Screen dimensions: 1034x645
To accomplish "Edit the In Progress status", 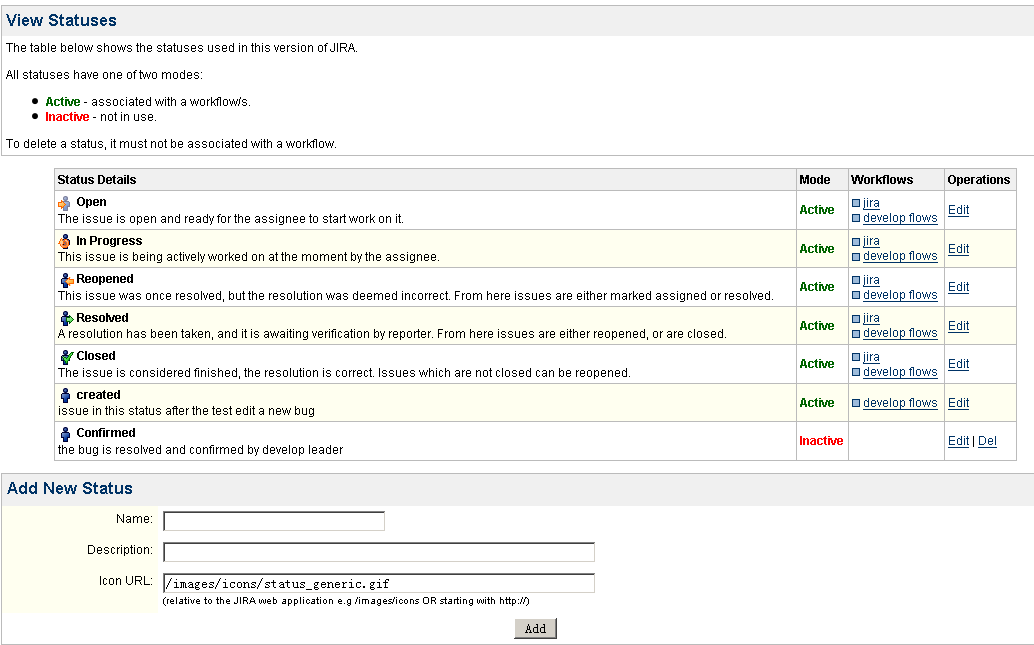I will (x=958, y=249).
